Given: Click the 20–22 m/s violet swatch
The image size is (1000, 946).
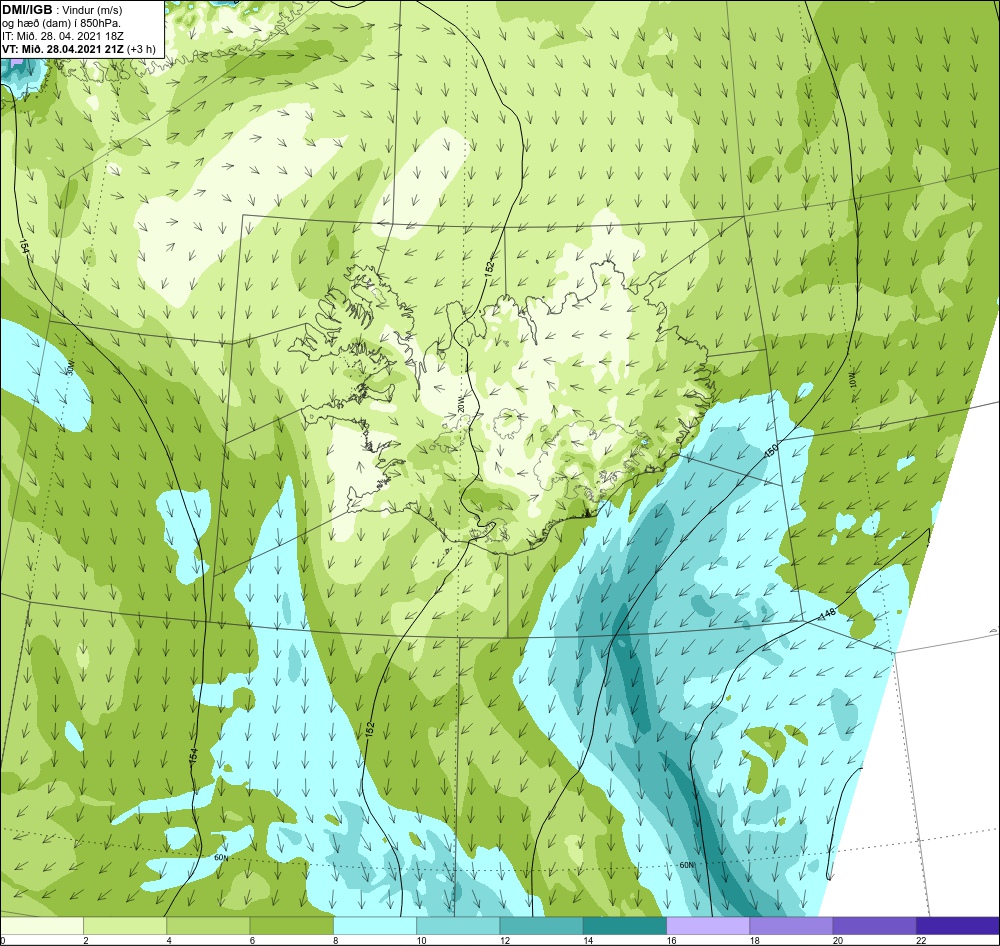Looking at the screenshot, I should (875, 925).
